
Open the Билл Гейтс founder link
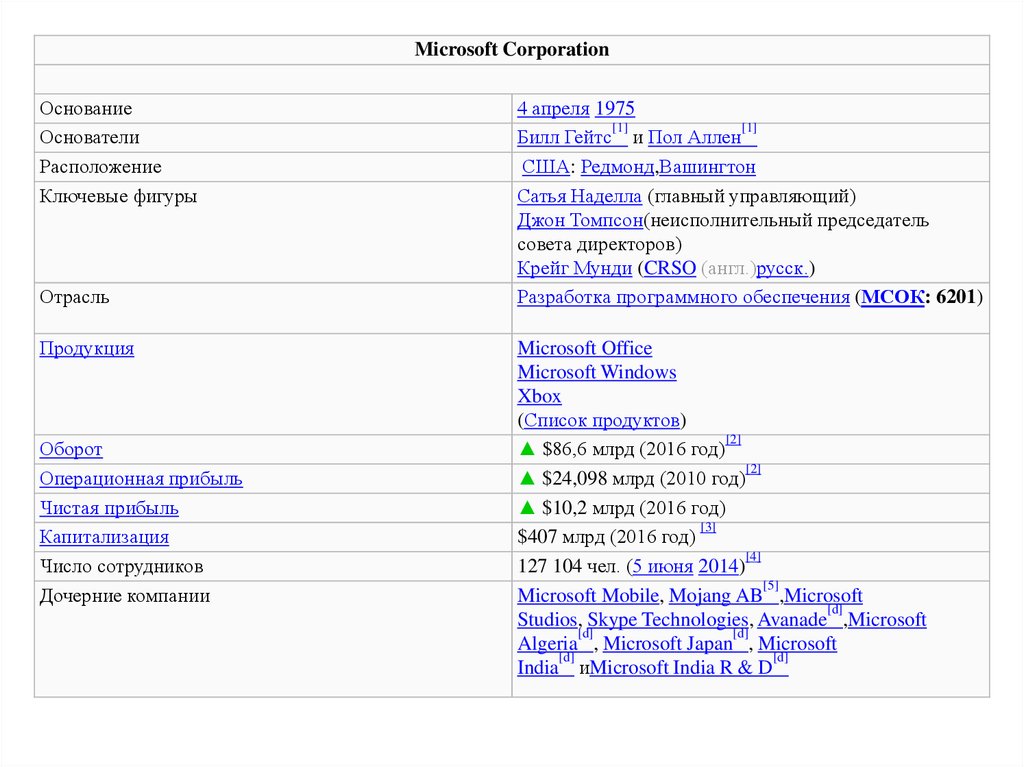[x=564, y=138]
